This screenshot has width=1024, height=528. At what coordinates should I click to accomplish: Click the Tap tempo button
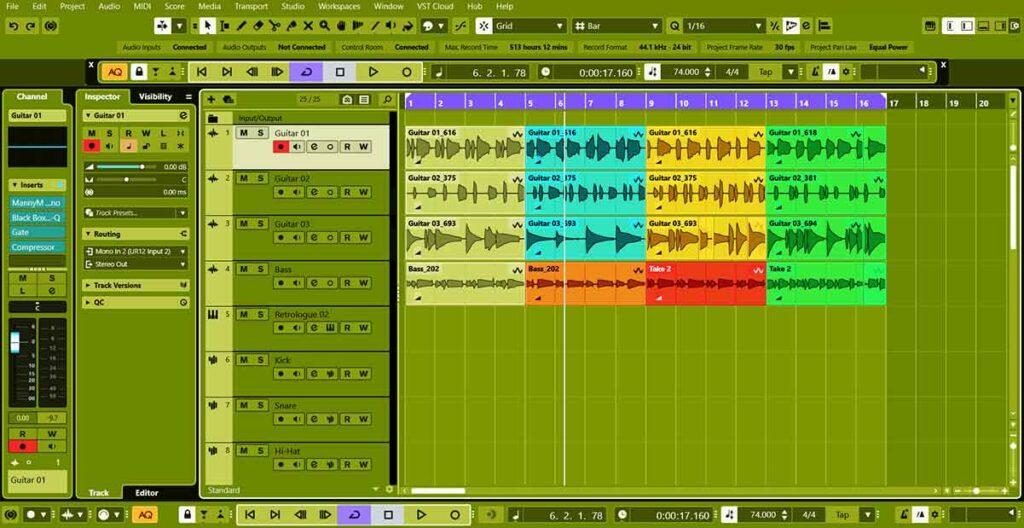(765, 72)
